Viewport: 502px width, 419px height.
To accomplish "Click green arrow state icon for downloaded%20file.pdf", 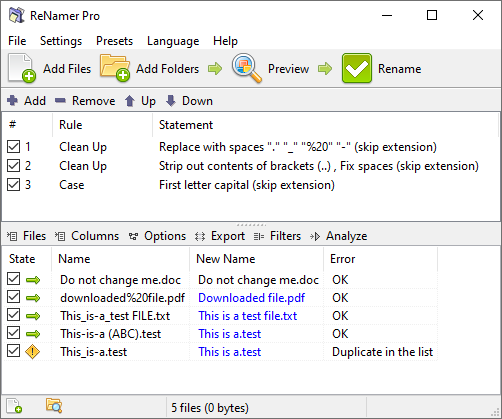I will tap(33, 298).
